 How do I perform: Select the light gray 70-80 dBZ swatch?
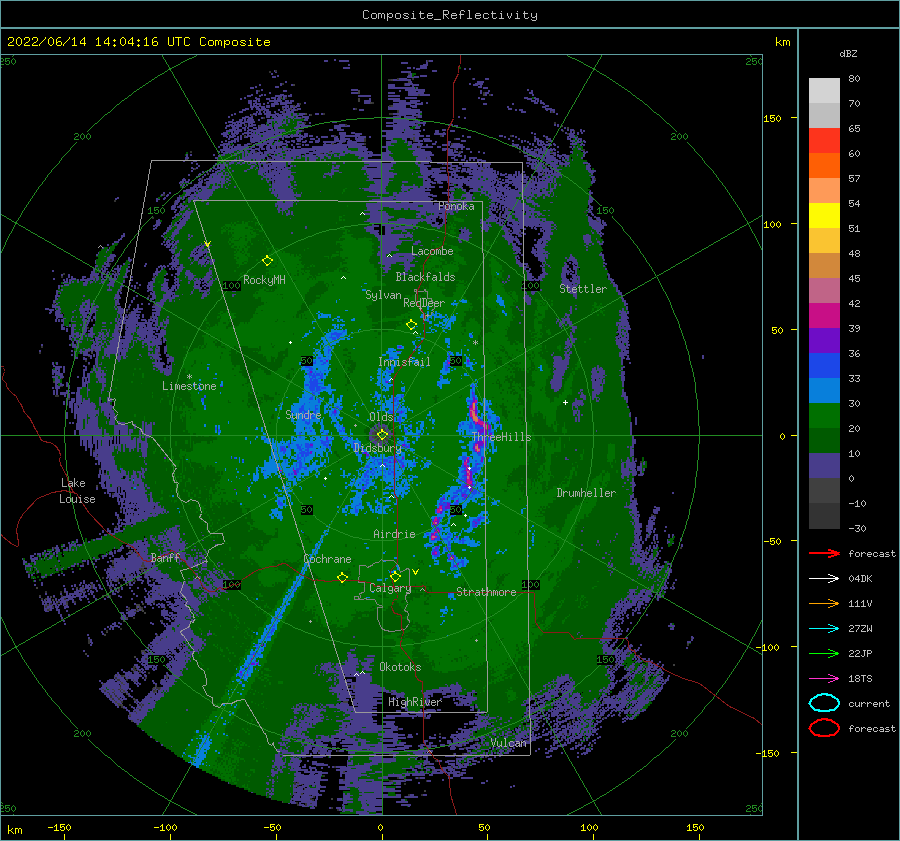click(x=824, y=91)
